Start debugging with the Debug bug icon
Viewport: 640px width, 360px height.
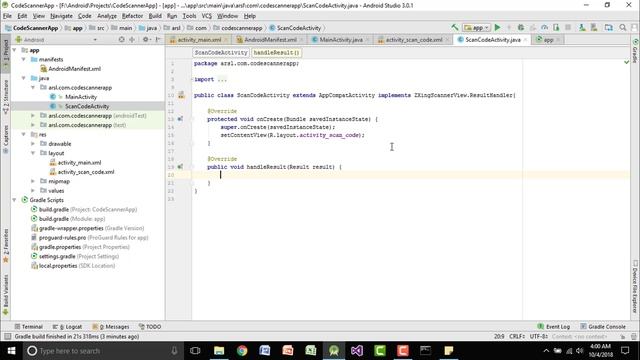point(521,27)
